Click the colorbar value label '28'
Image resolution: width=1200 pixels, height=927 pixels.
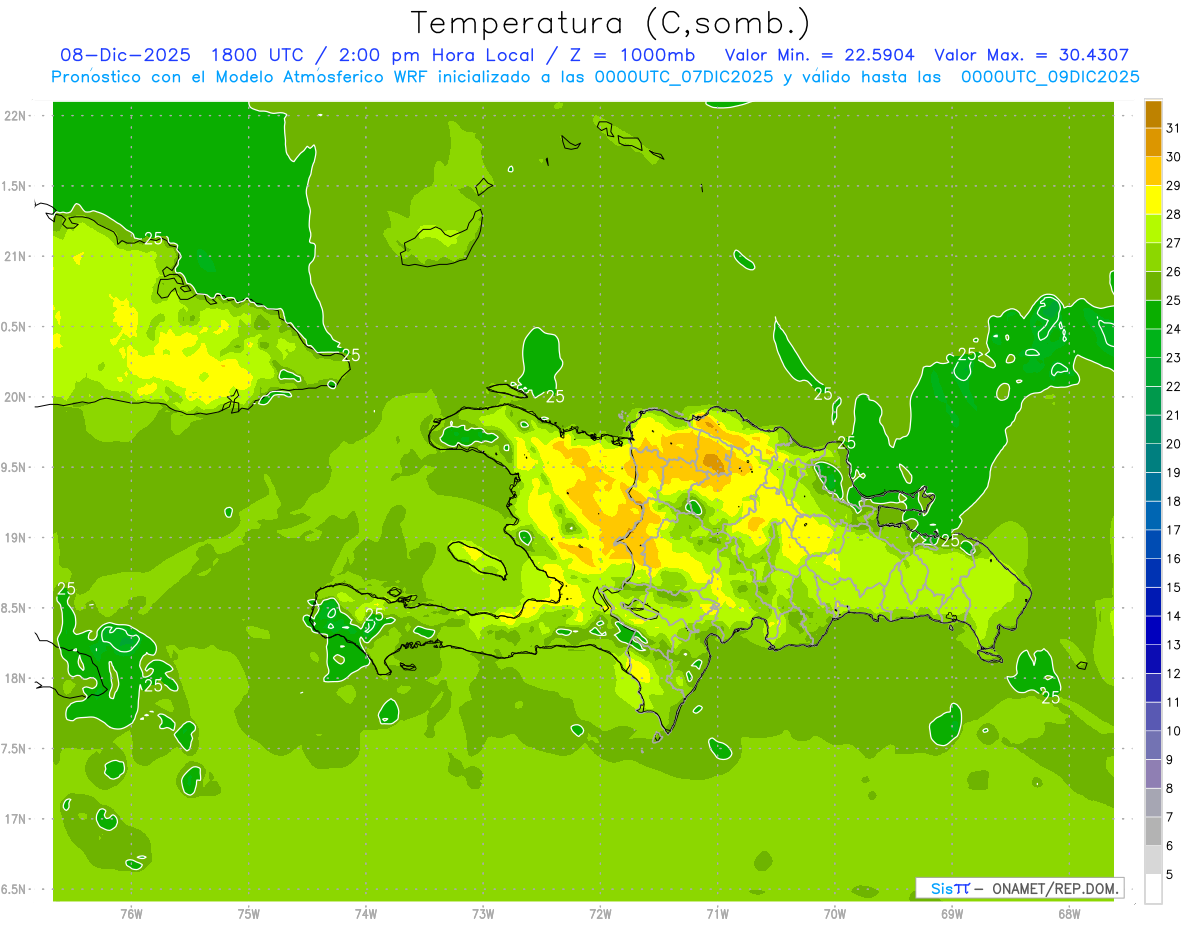[1173, 214]
